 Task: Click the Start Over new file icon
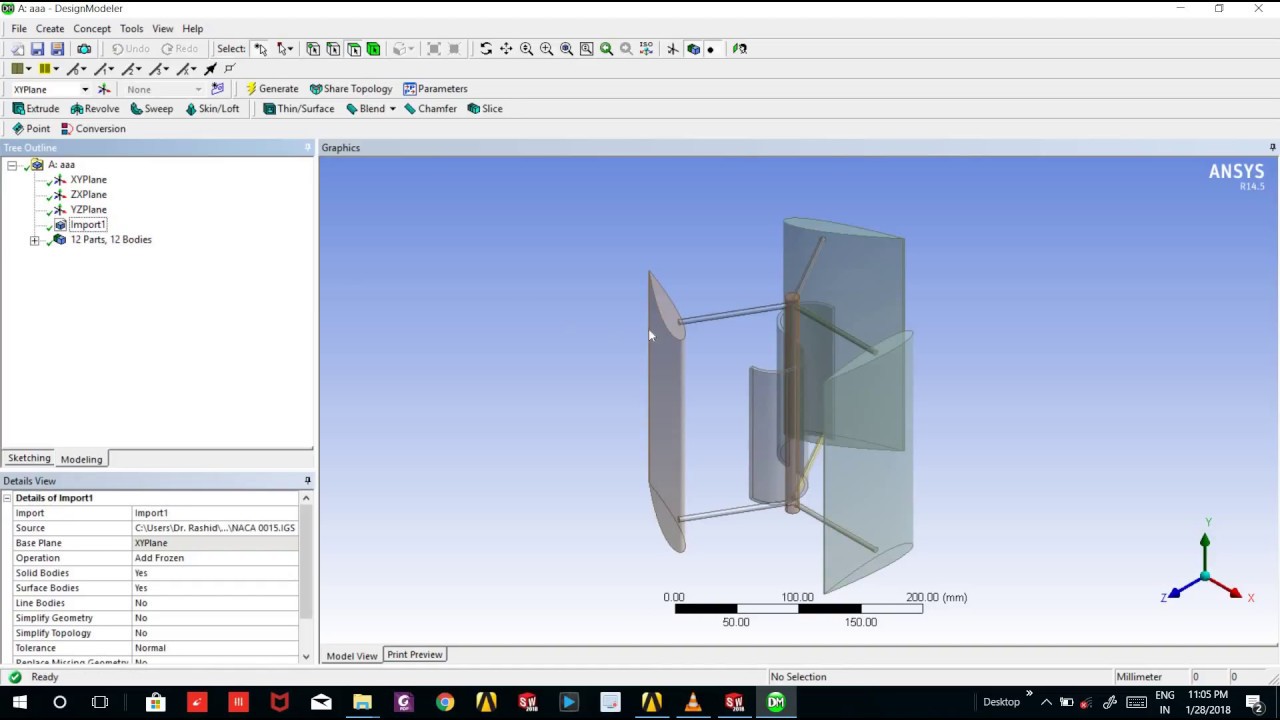(17, 48)
